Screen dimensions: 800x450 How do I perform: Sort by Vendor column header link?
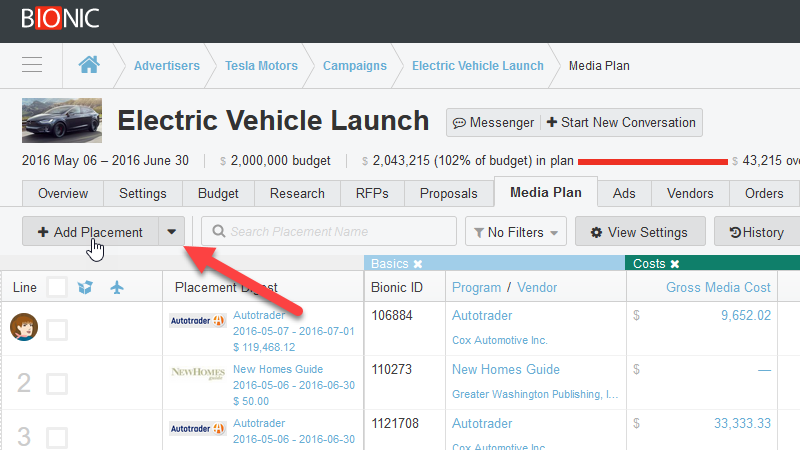(x=537, y=287)
